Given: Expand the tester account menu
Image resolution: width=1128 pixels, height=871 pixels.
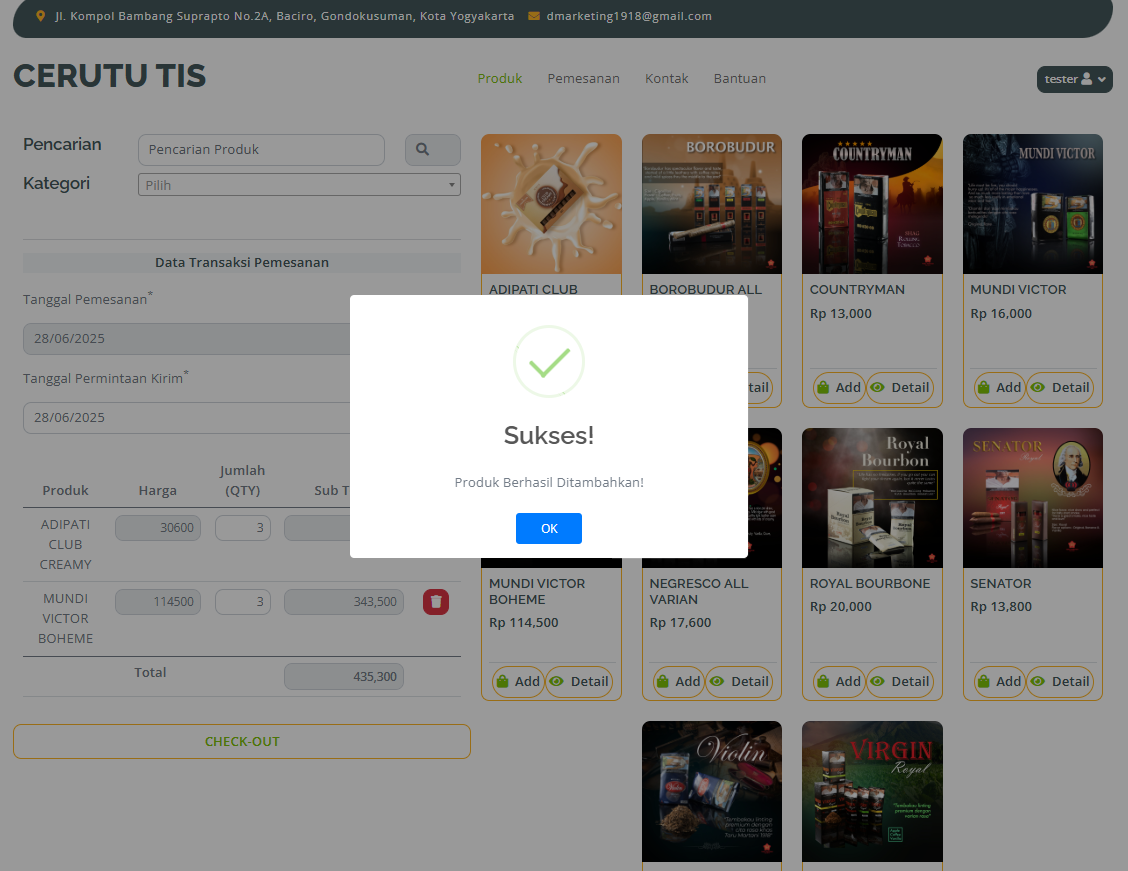Looking at the screenshot, I should [x=1074, y=79].
